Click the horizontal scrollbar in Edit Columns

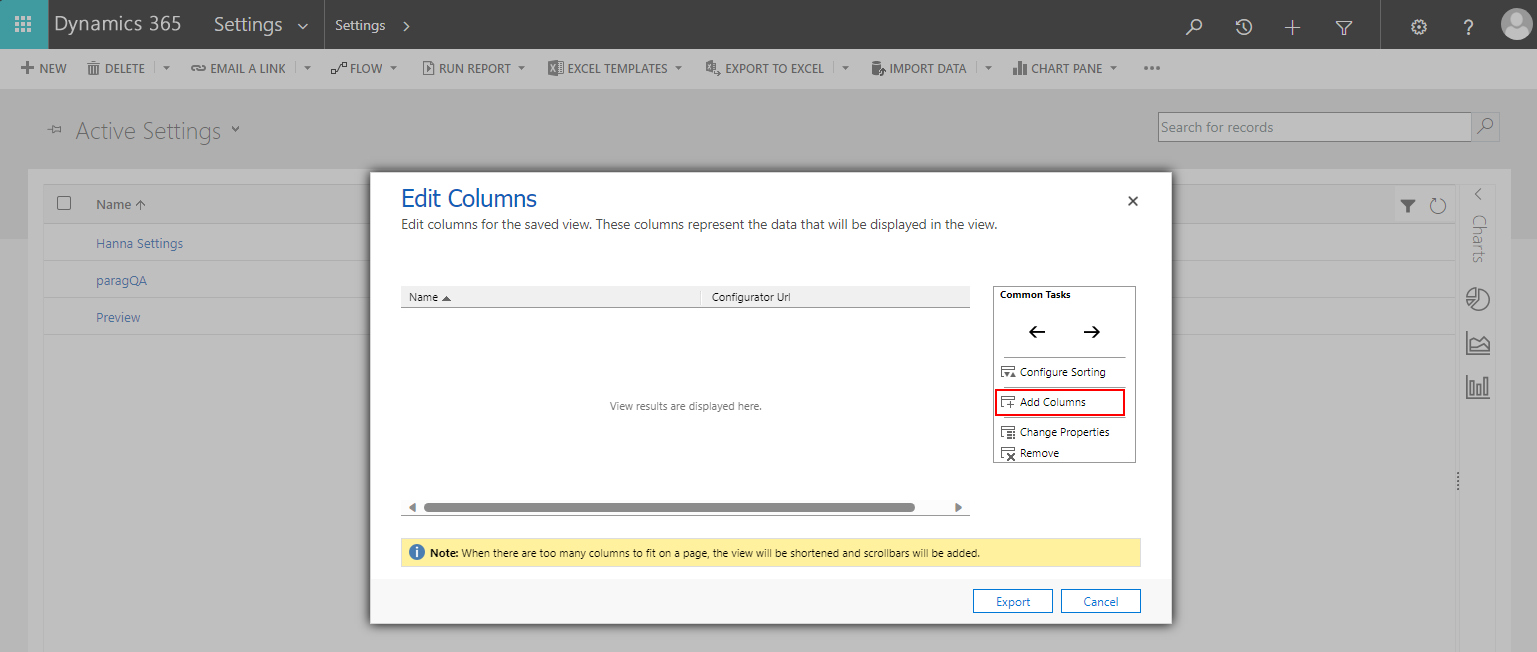(669, 508)
